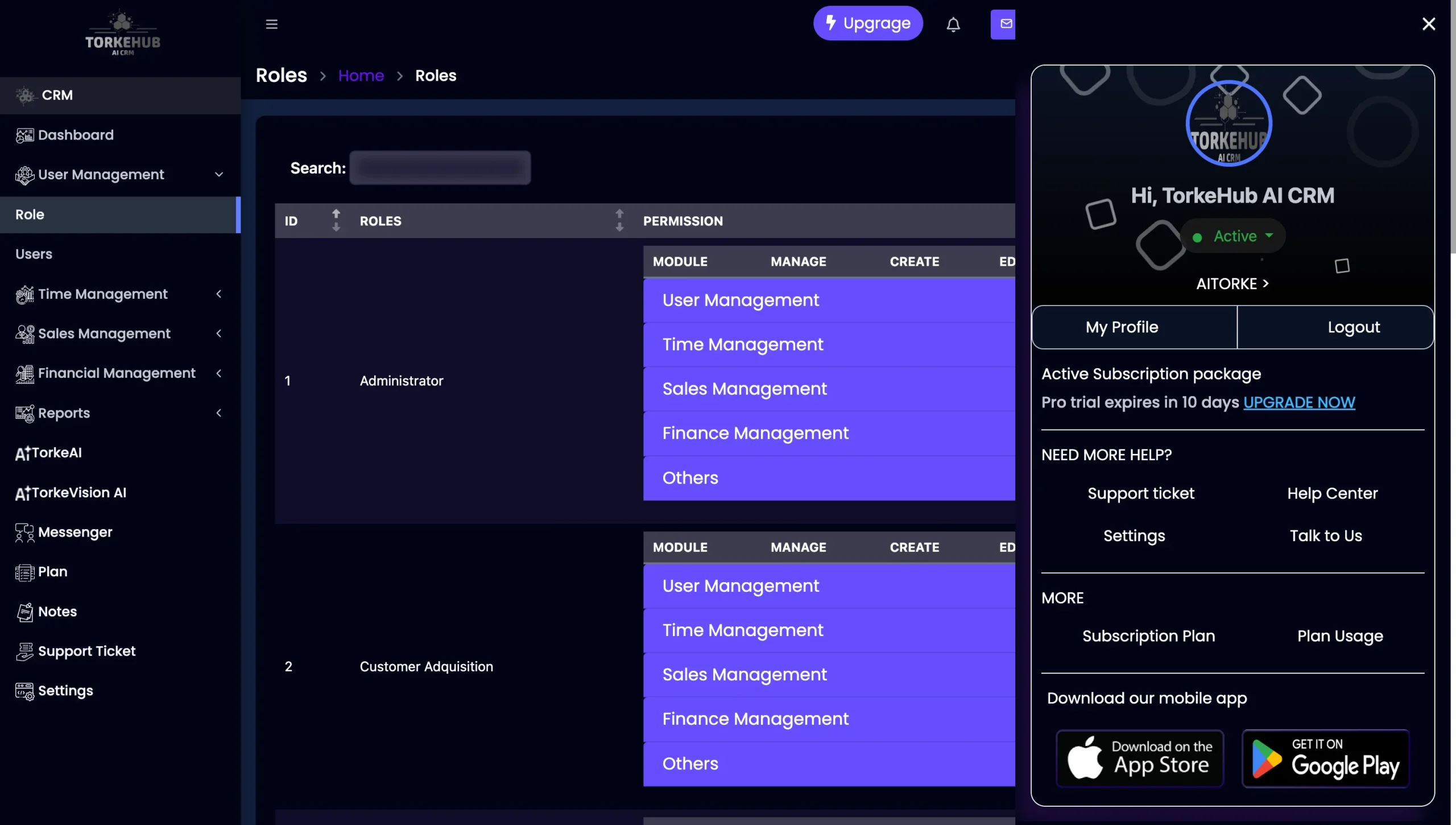Click the TorkeVision AI icon
Viewport: 1456px width, 825px height.
23,493
